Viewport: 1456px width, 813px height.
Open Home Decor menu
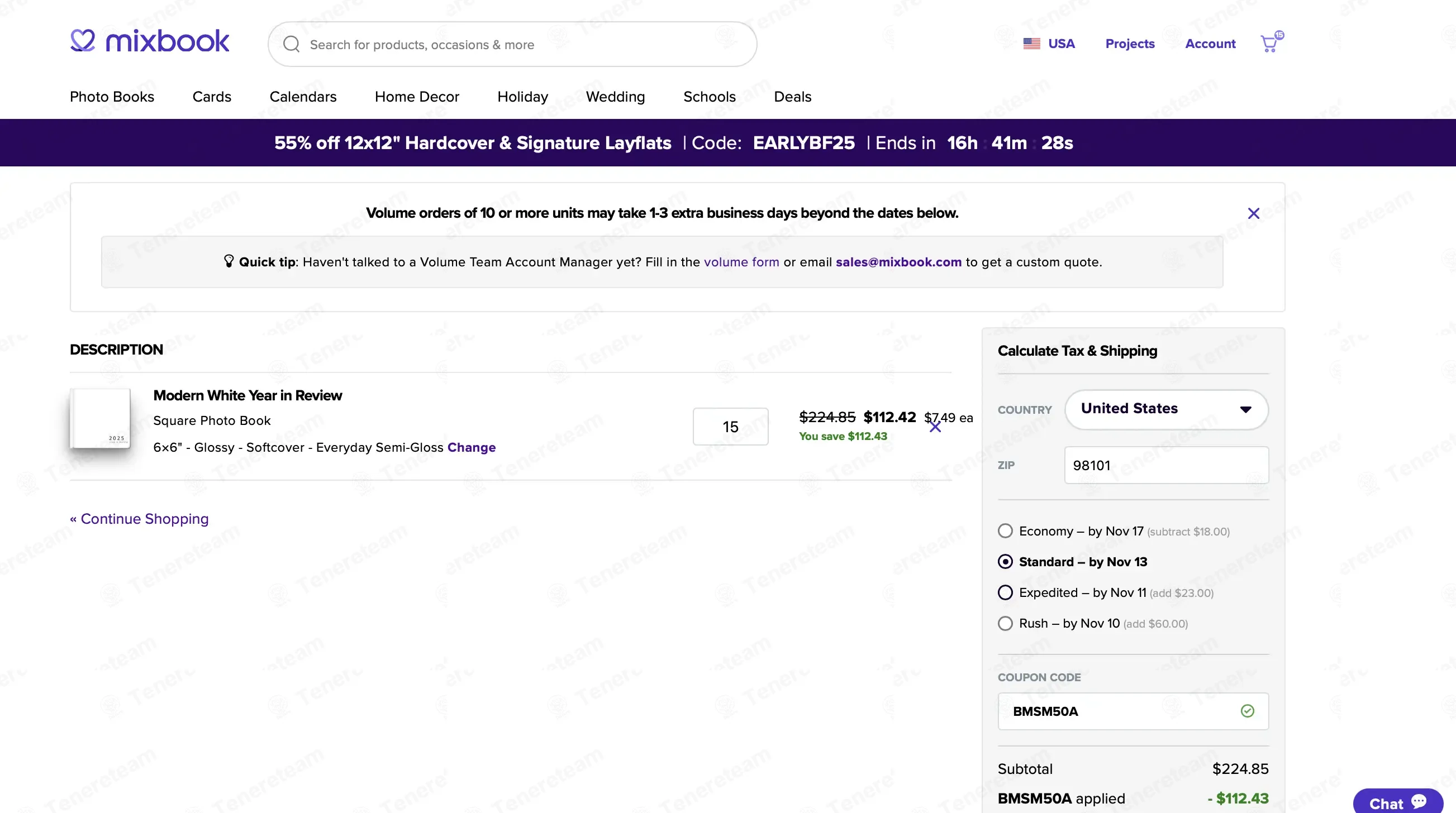pyautogui.click(x=417, y=97)
